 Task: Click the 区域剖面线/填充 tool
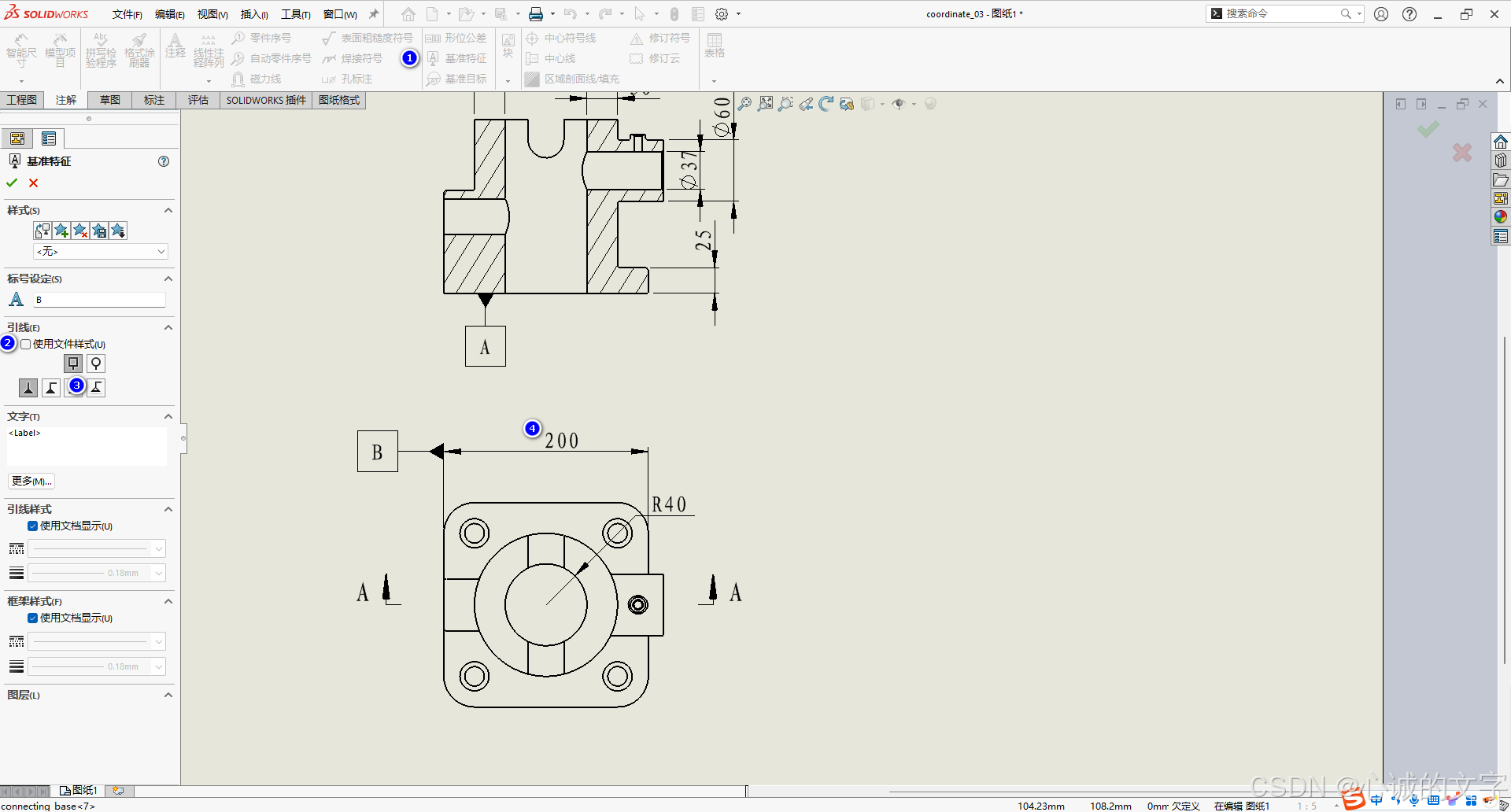coord(572,79)
